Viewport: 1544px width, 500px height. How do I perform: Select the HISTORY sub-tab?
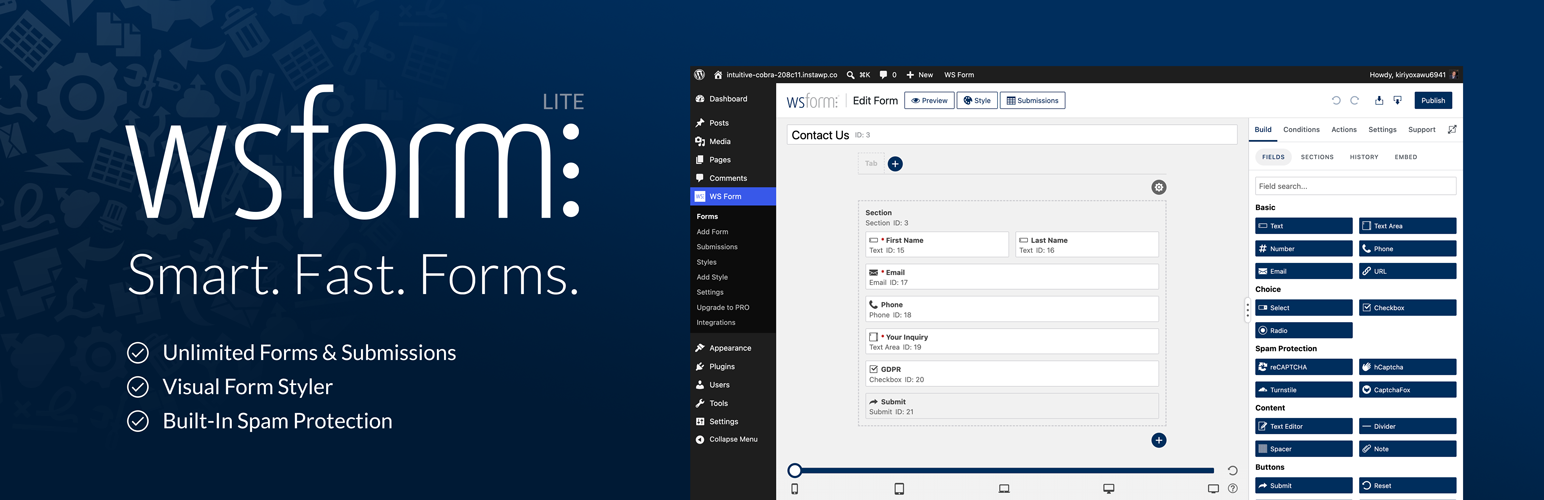[x=1364, y=157]
